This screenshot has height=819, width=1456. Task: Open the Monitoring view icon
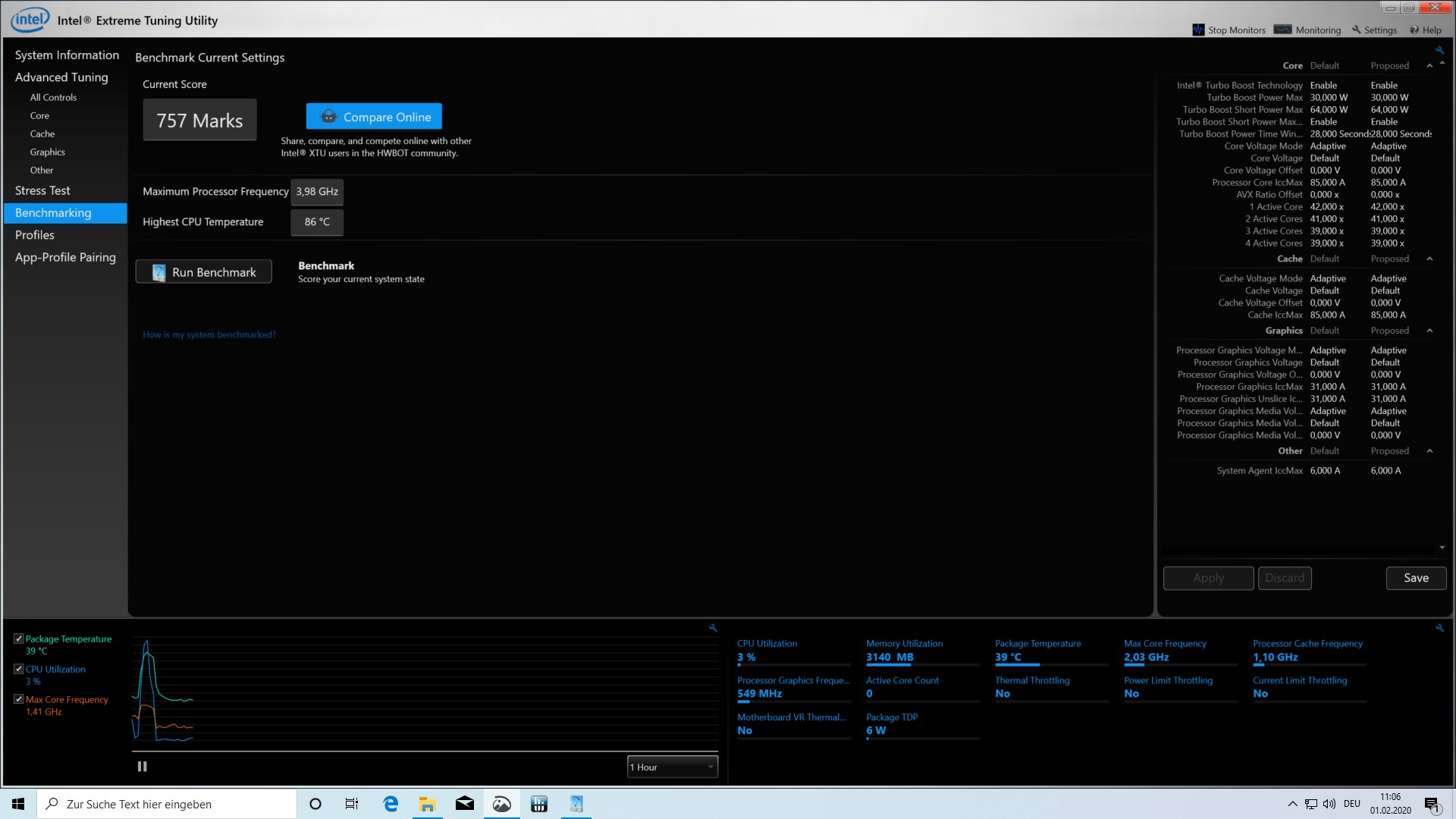tap(1282, 30)
